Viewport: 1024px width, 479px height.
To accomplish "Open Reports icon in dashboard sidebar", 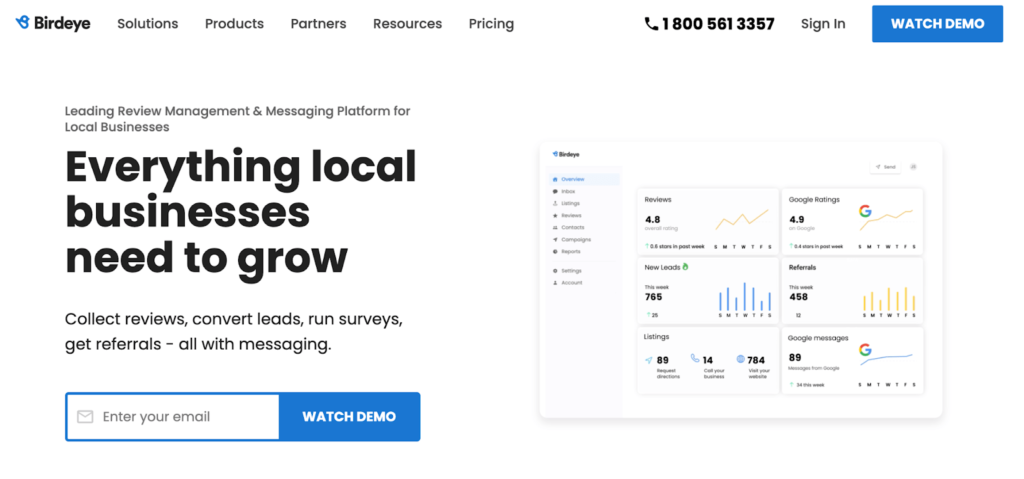I will click(555, 252).
